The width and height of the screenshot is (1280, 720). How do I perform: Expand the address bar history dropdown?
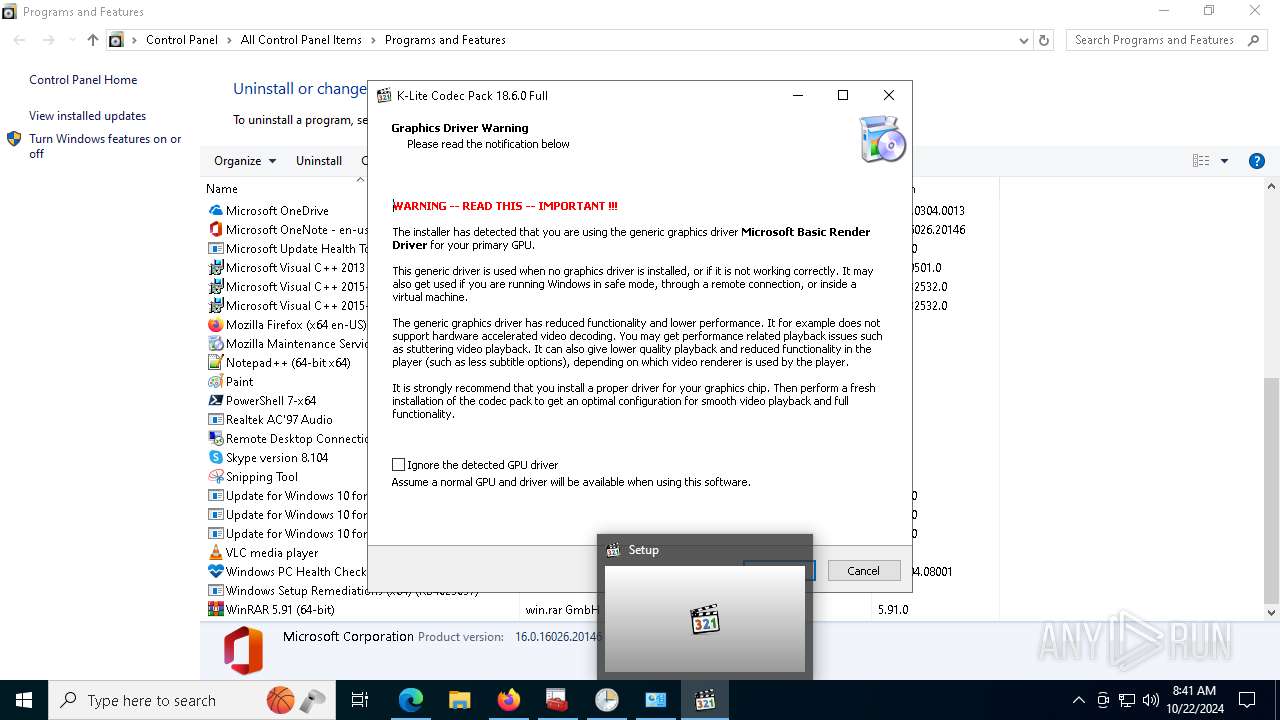1023,40
